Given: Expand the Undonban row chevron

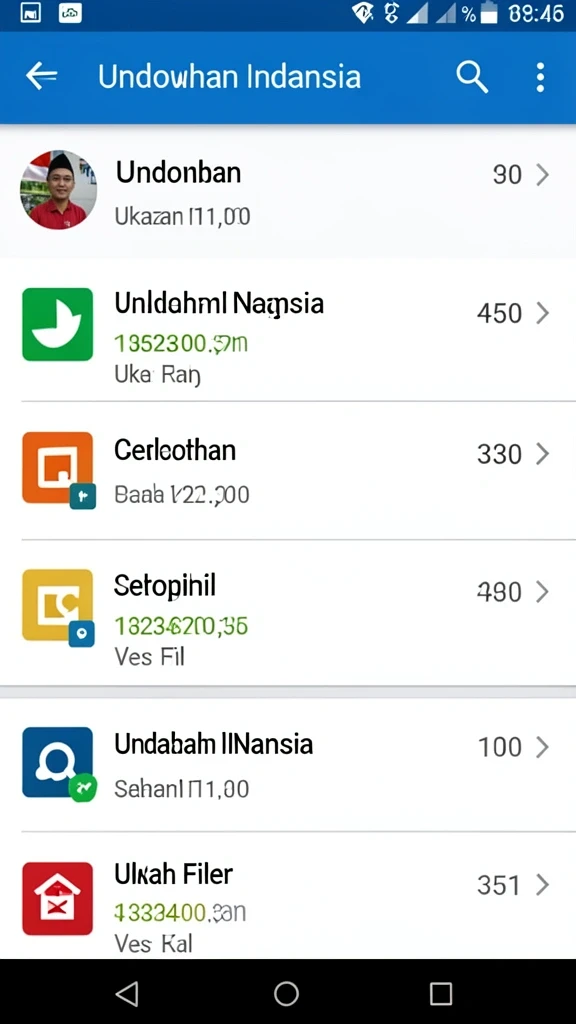Looking at the screenshot, I should tap(543, 174).
